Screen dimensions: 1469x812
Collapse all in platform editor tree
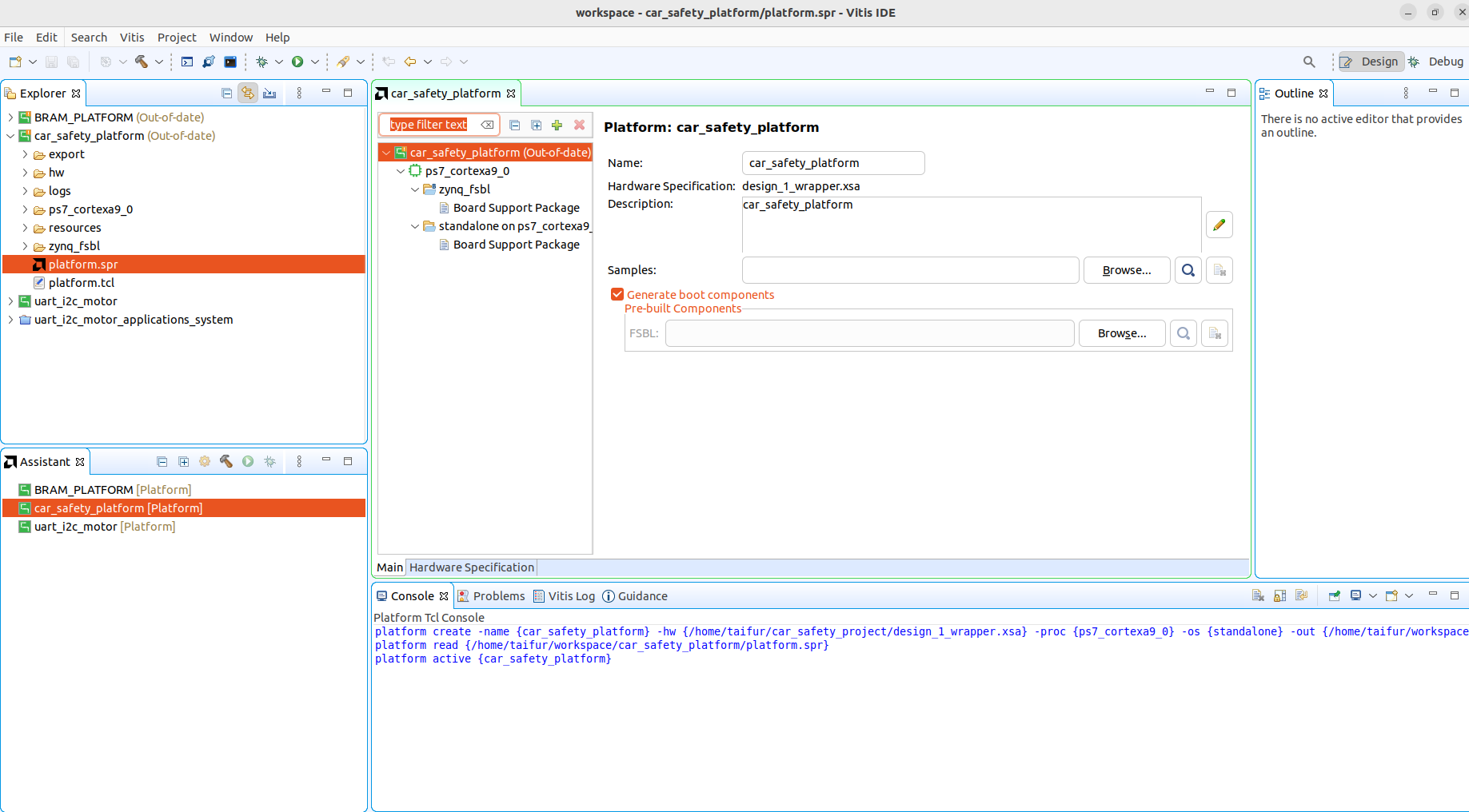[515, 125]
